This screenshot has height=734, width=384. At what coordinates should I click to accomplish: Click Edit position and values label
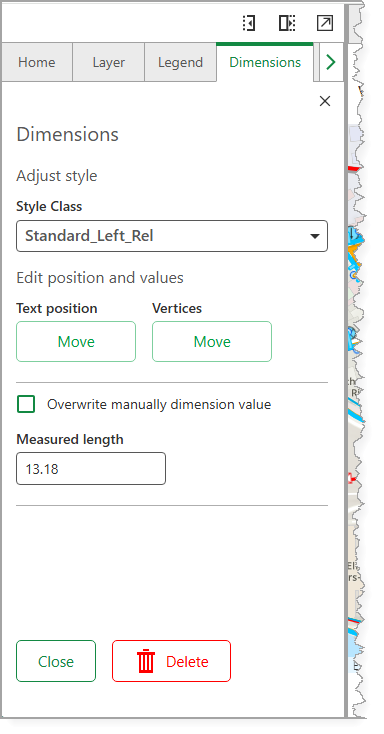pyautogui.click(x=100, y=278)
